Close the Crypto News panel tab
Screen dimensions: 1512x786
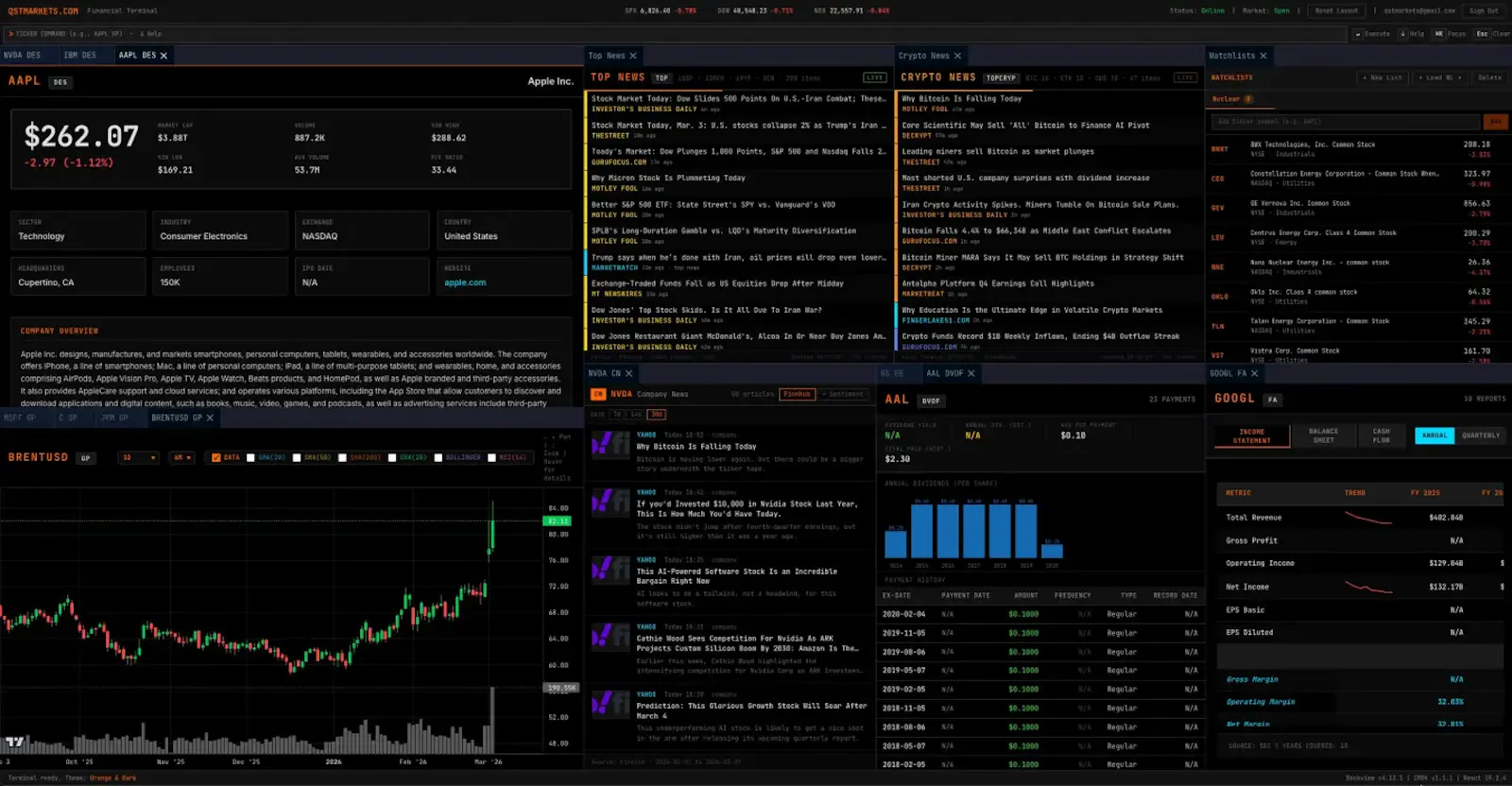[957, 56]
